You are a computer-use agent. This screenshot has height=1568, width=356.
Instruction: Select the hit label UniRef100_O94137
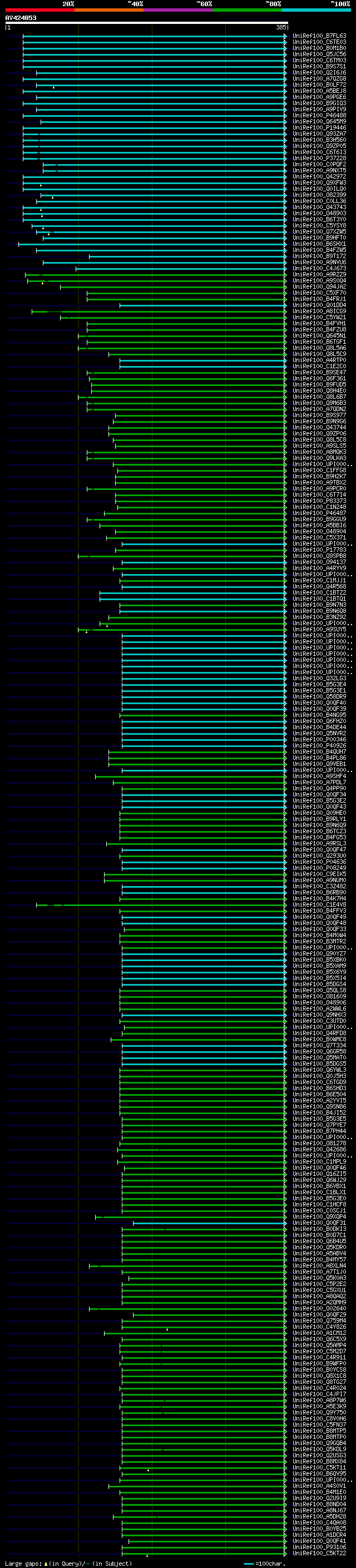click(x=319, y=562)
